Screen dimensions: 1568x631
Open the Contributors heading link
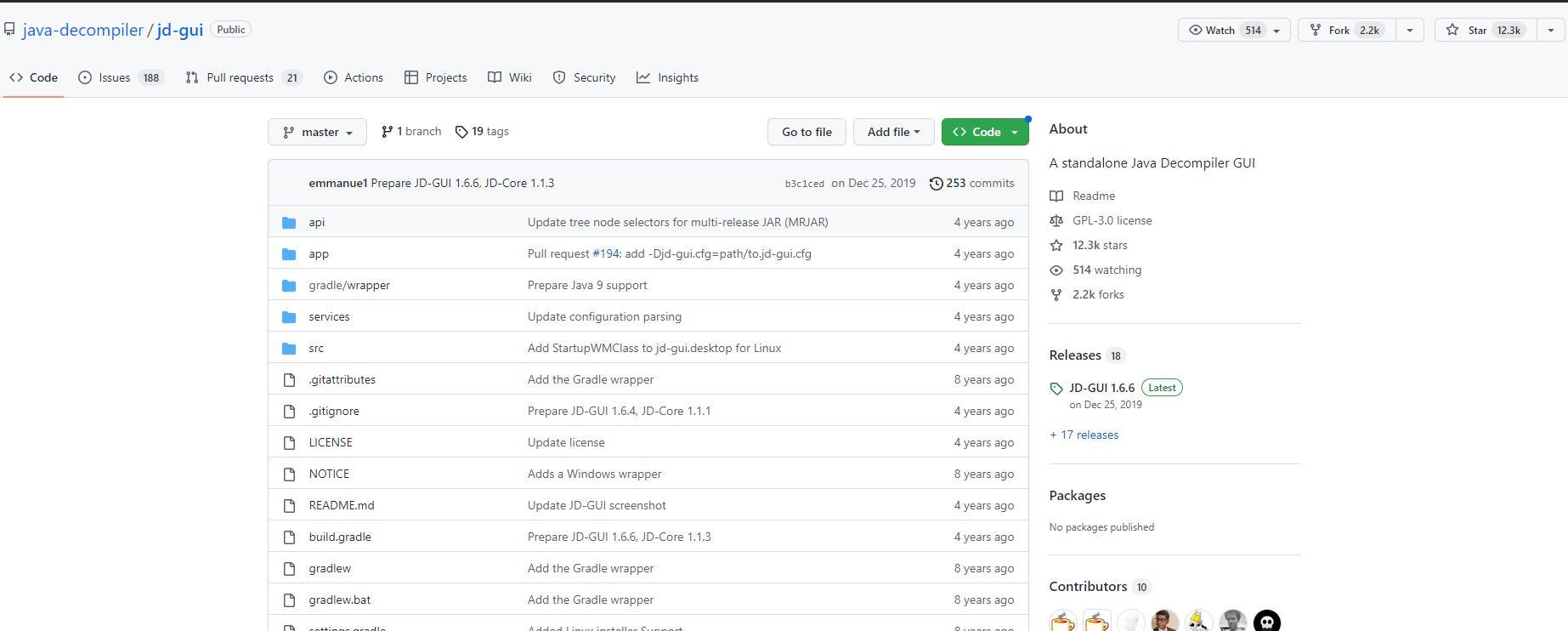coord(1088,587)
